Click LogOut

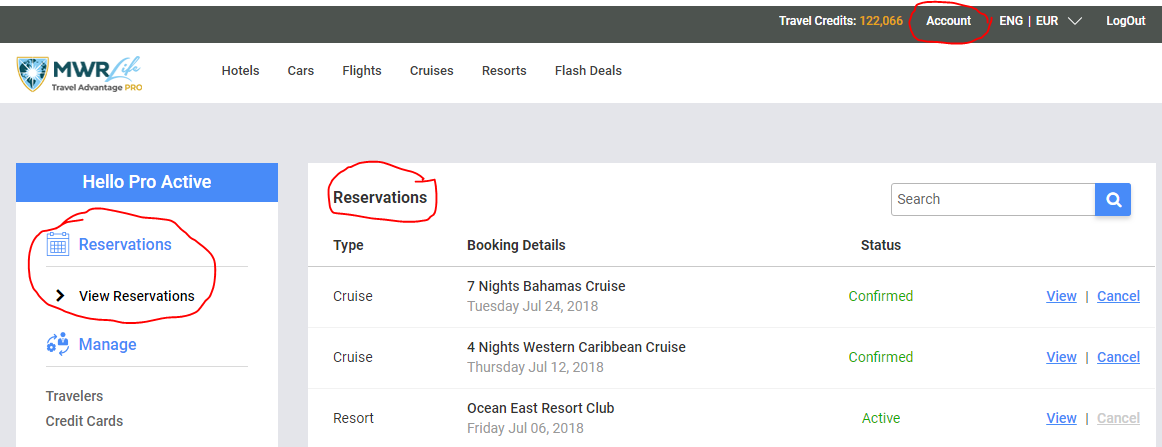(x=1126, y=21)
